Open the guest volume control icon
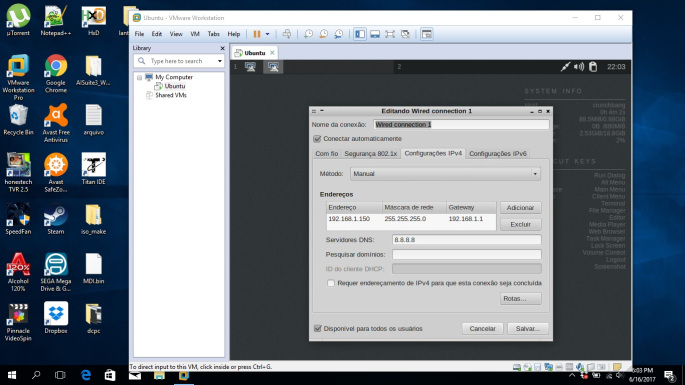This screenshot has width=685, height=385. (x=579, y=67)
